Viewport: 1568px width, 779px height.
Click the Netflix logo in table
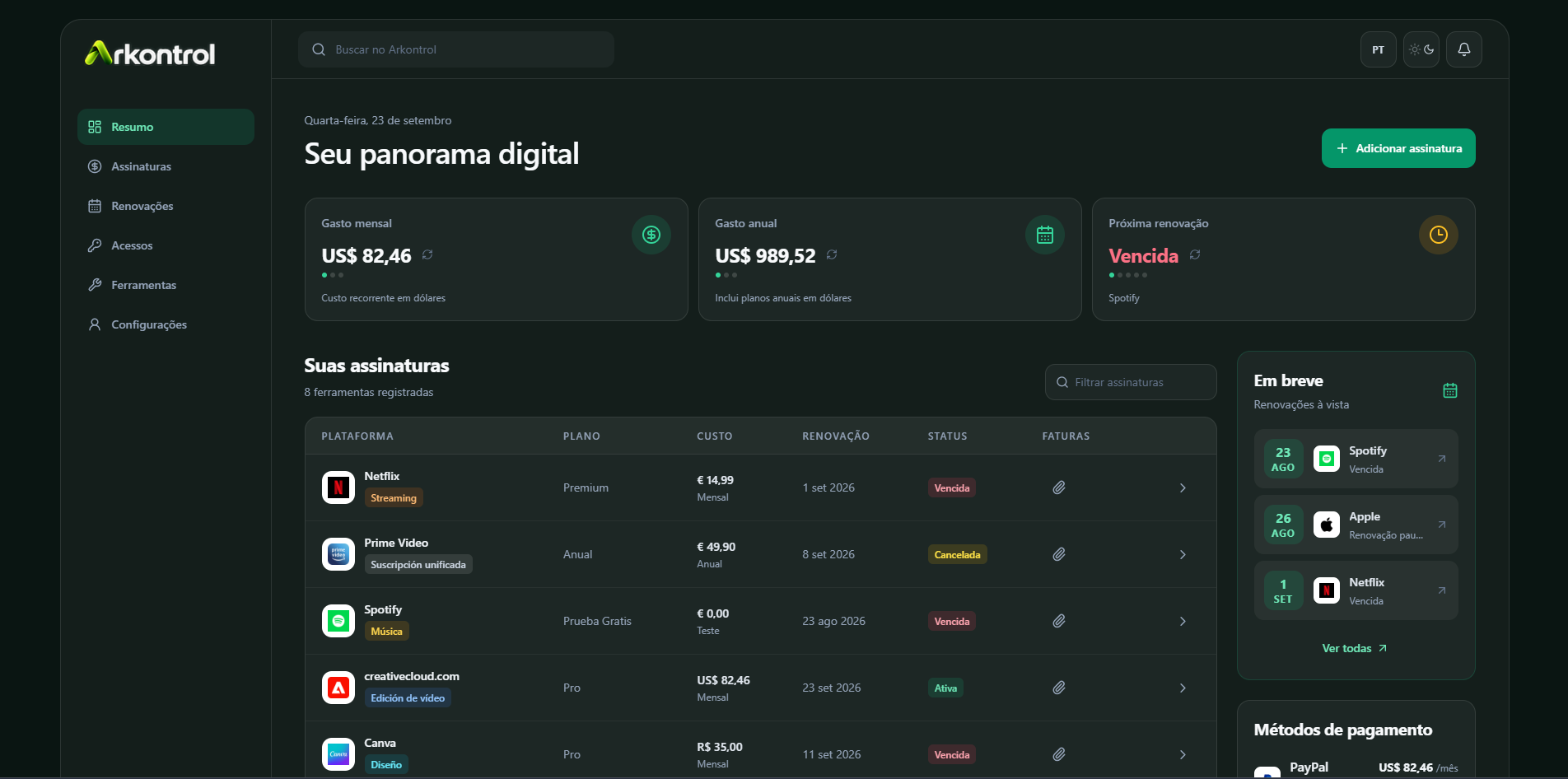pos(338,487)
